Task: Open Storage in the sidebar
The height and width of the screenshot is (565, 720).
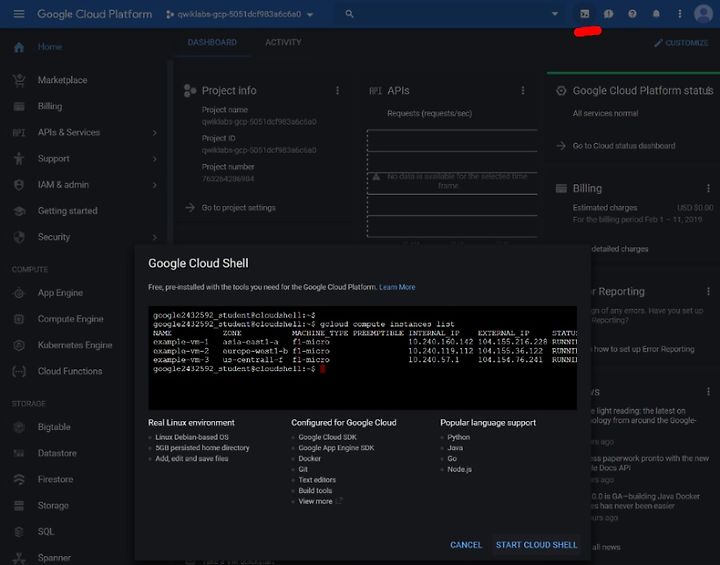Action: [53, 505]
